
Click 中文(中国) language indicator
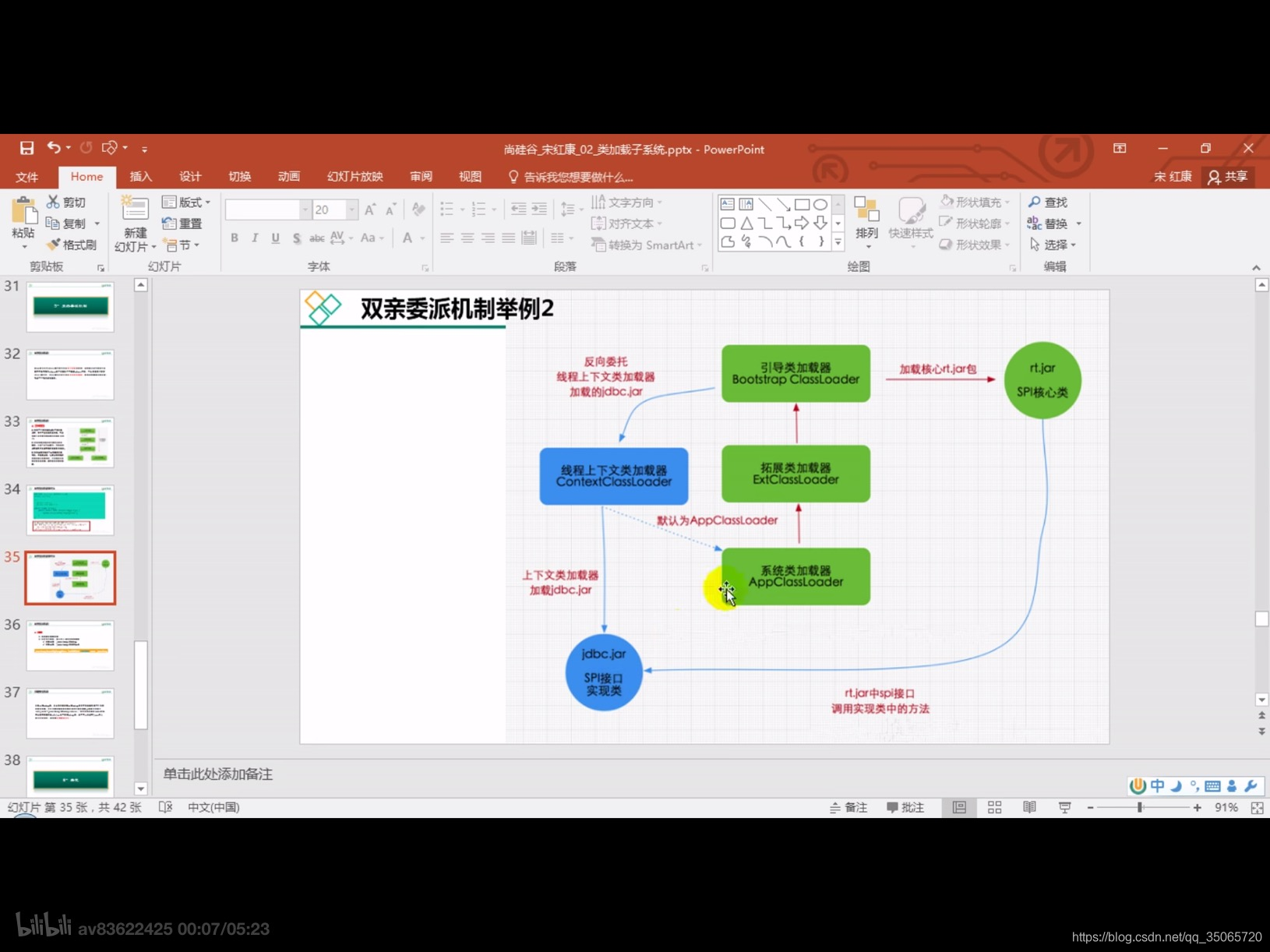point(213,807)
